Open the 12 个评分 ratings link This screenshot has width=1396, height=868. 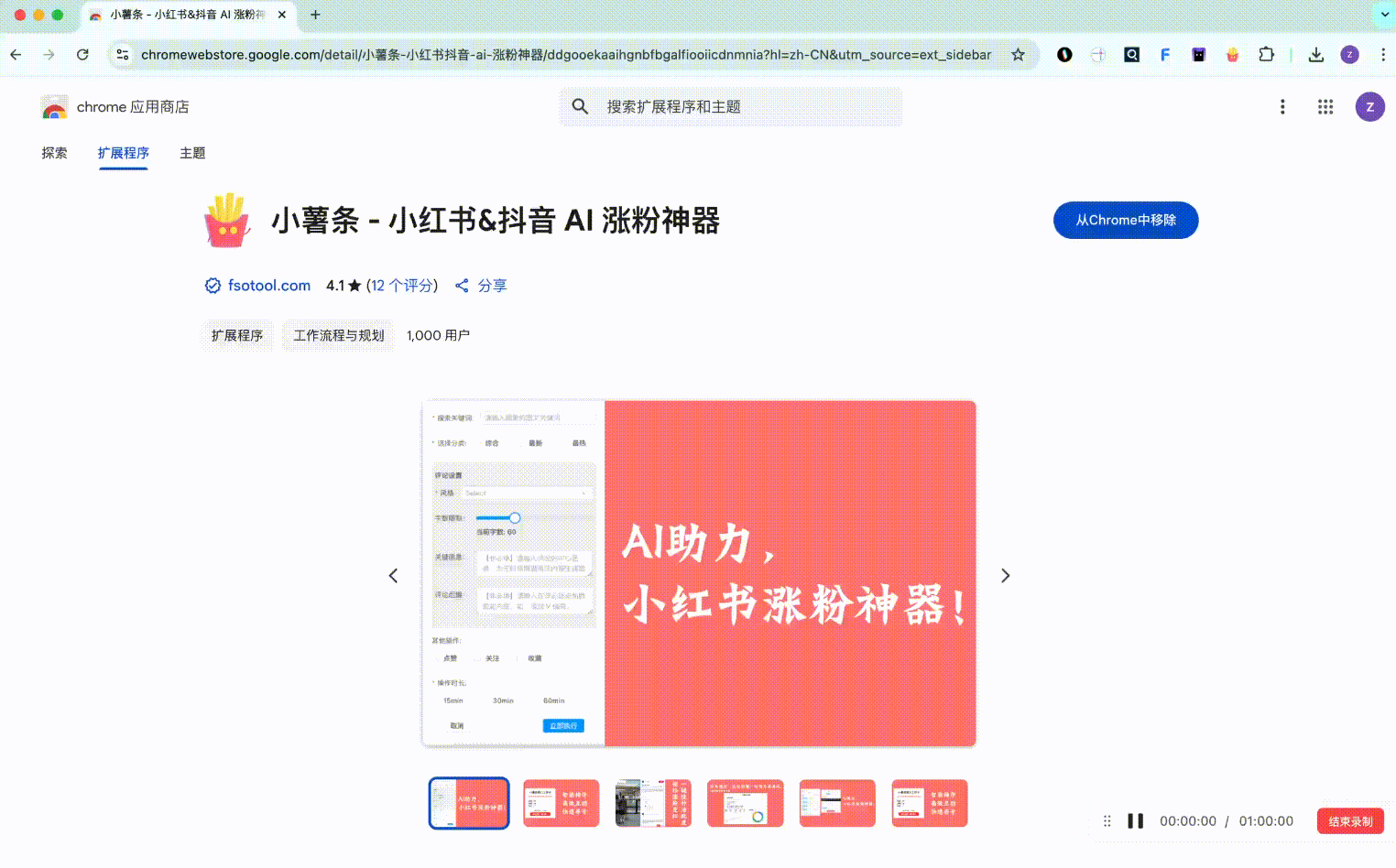click(x=402, y=286)
